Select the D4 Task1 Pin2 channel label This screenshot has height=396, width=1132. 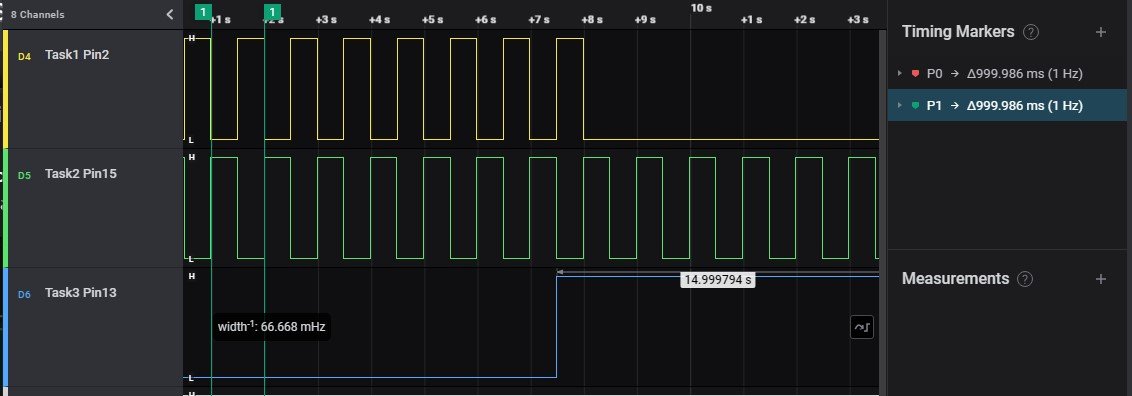click(77, 55)
